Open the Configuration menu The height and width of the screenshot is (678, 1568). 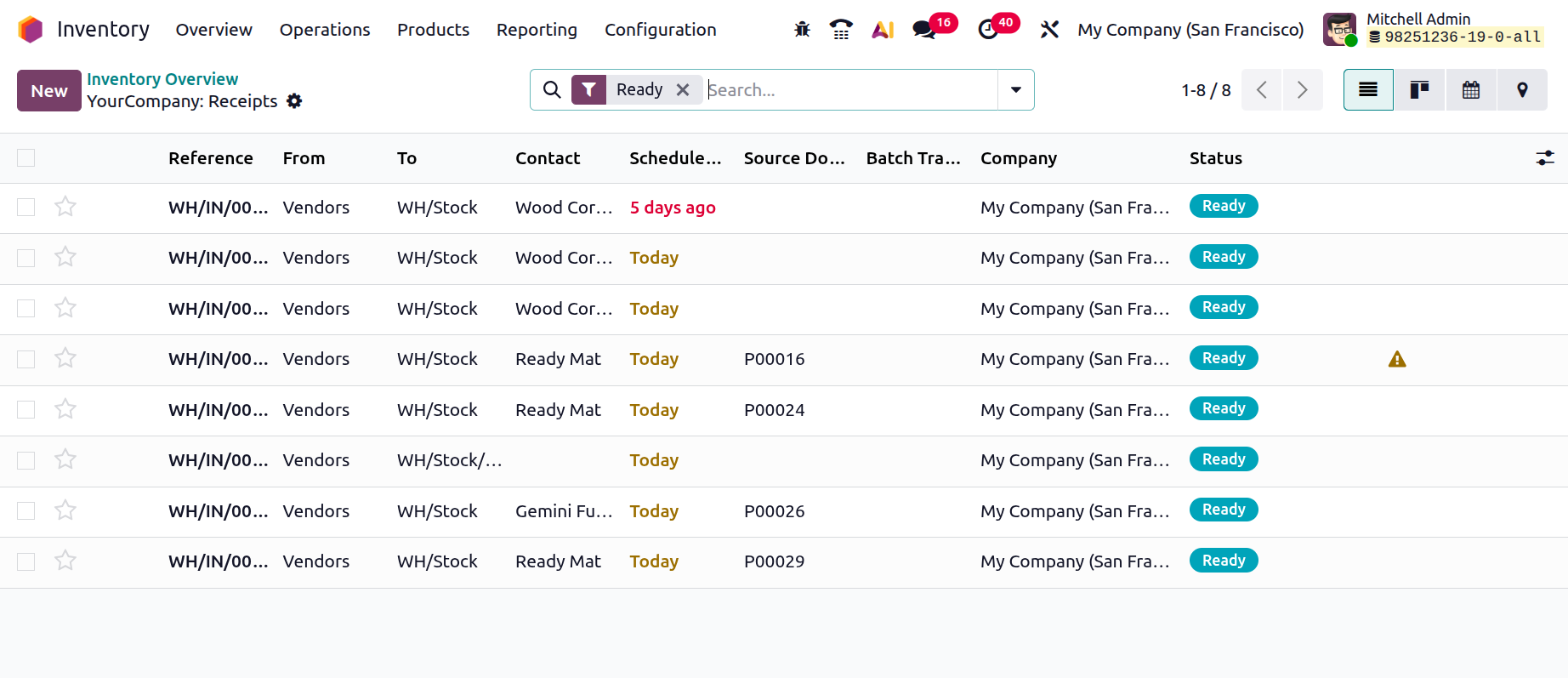660,30
